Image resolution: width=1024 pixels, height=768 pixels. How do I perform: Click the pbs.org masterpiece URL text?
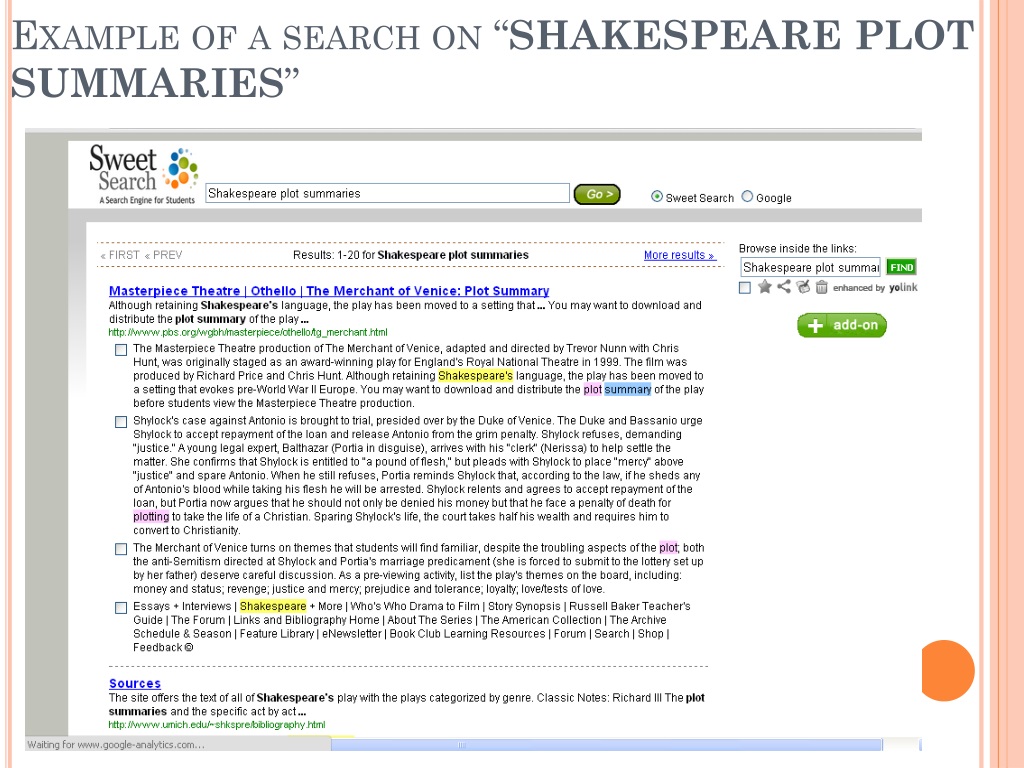[248, 332]
